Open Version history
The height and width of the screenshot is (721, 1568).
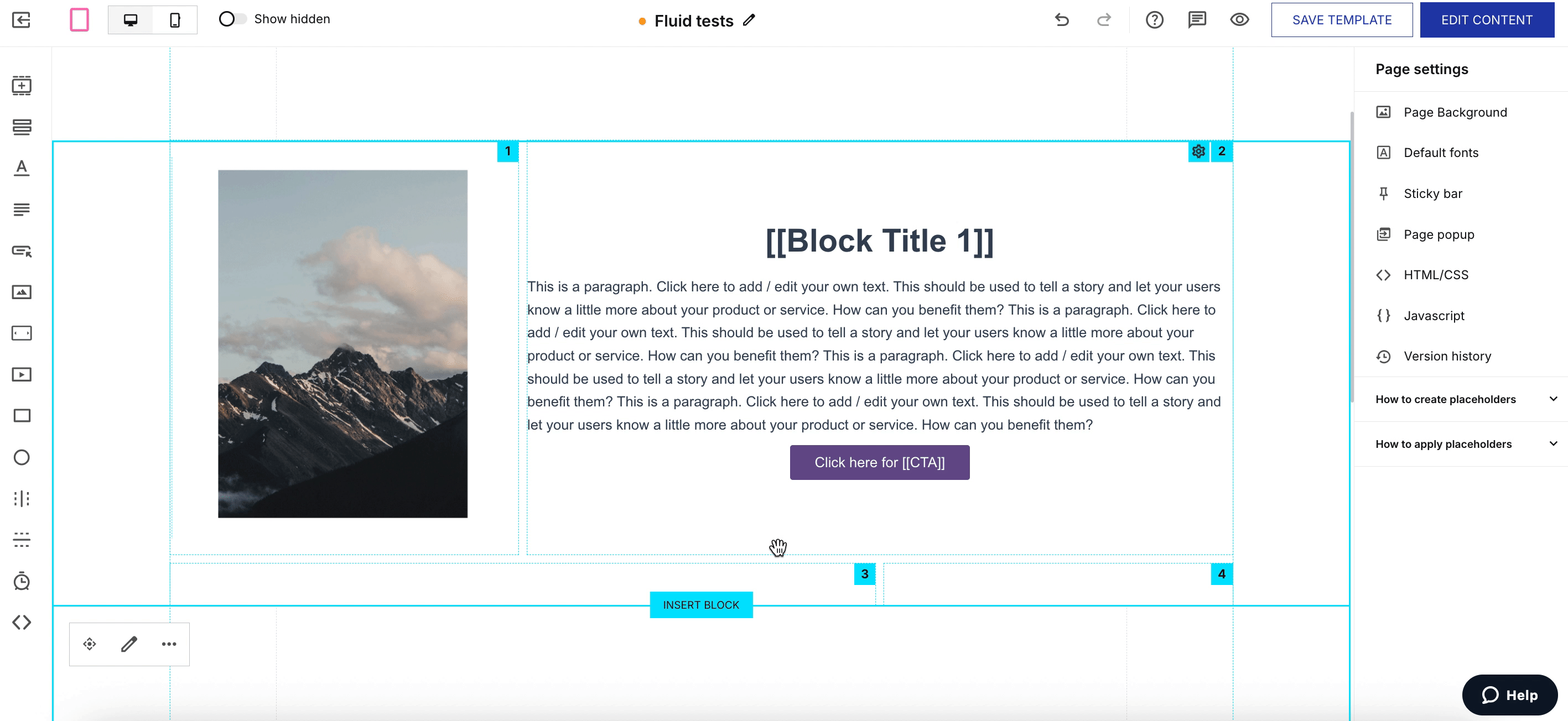(x=1447, y=357)
